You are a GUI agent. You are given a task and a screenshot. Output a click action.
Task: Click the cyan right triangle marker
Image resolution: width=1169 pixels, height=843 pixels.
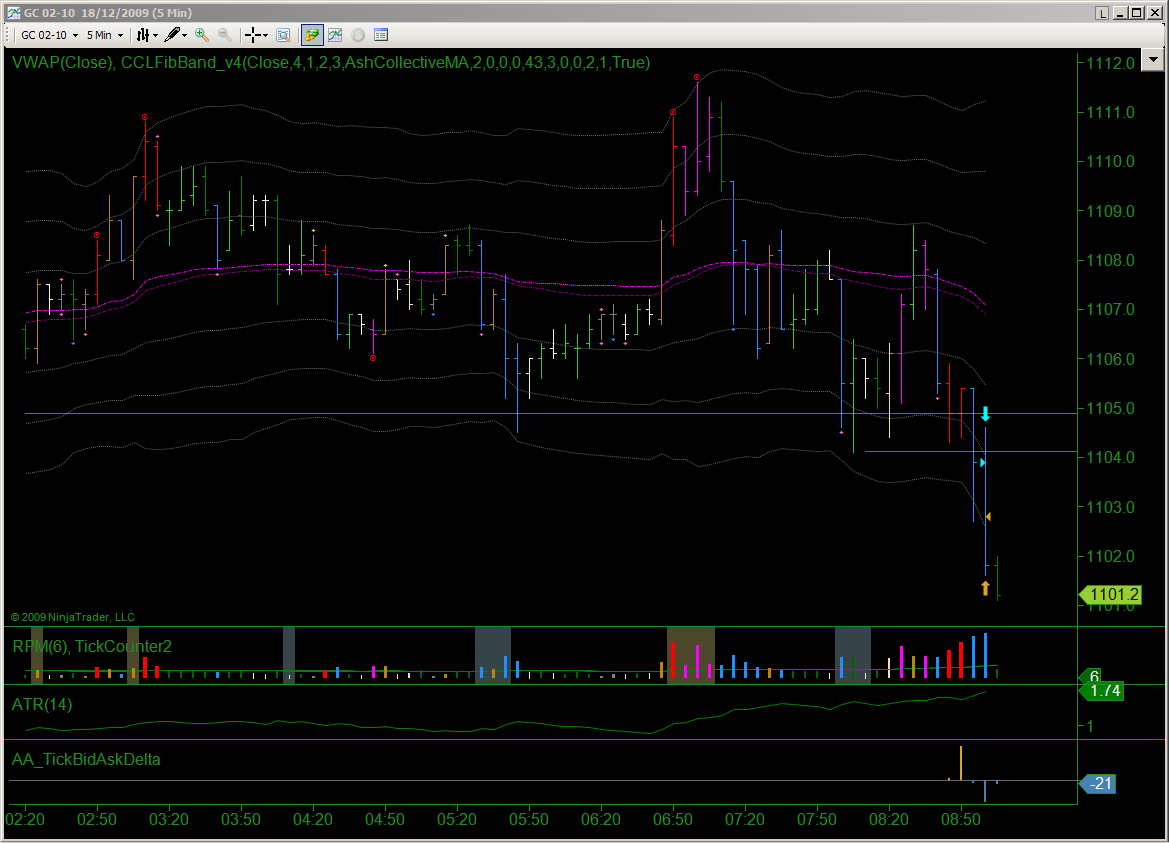[x=983, y=463]
